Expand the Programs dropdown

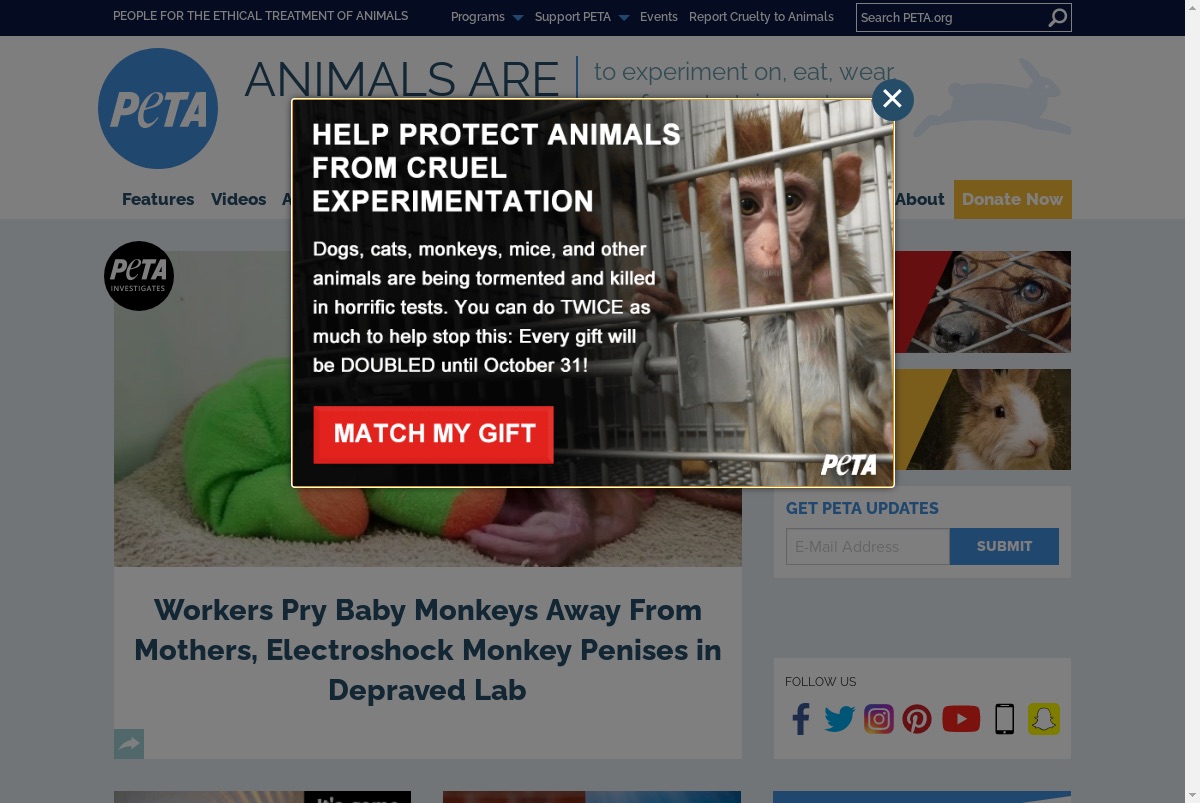tap(487, 17)
